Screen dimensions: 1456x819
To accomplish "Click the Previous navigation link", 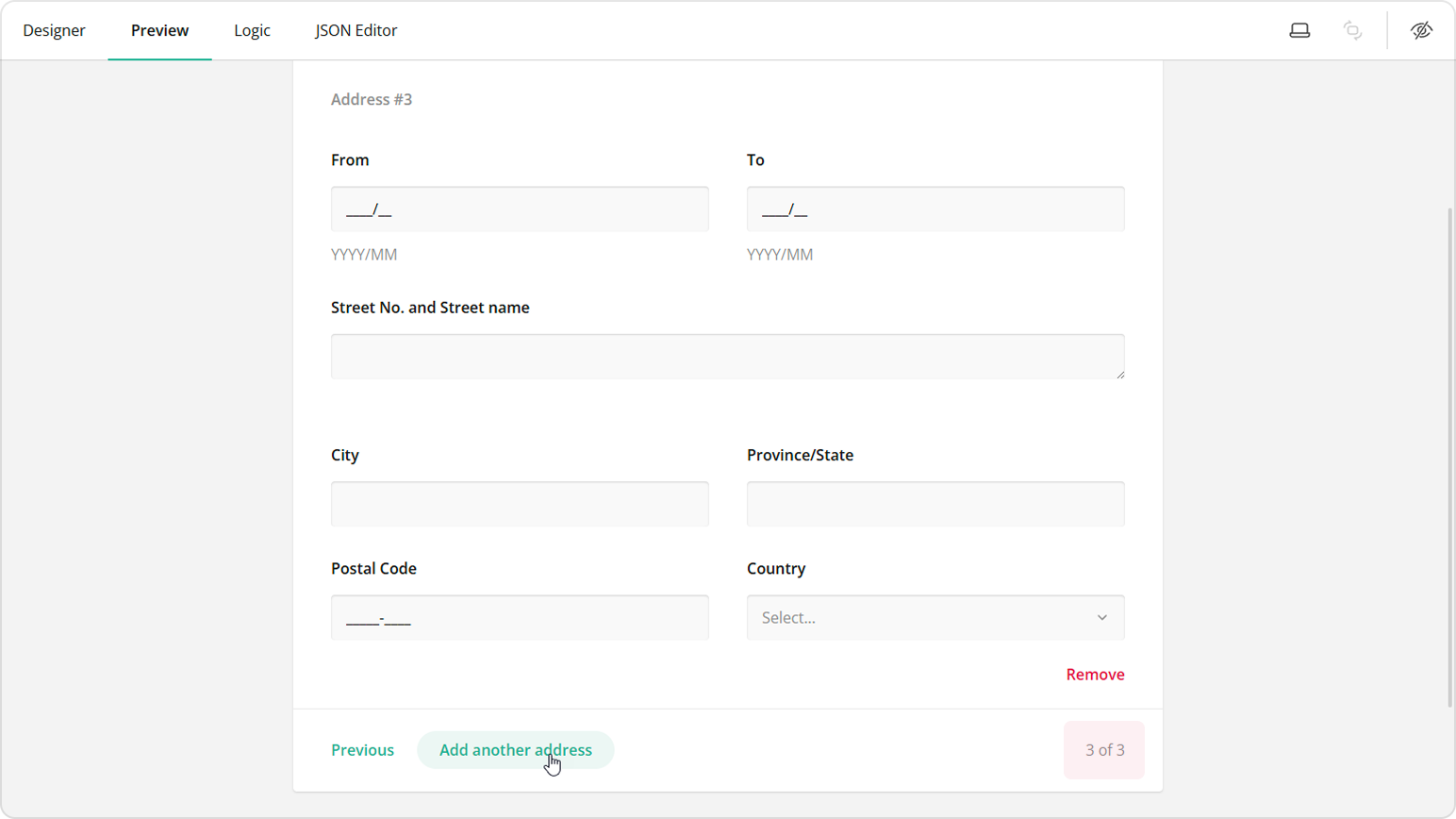I will pyautogui.click(x=362, y=749).
